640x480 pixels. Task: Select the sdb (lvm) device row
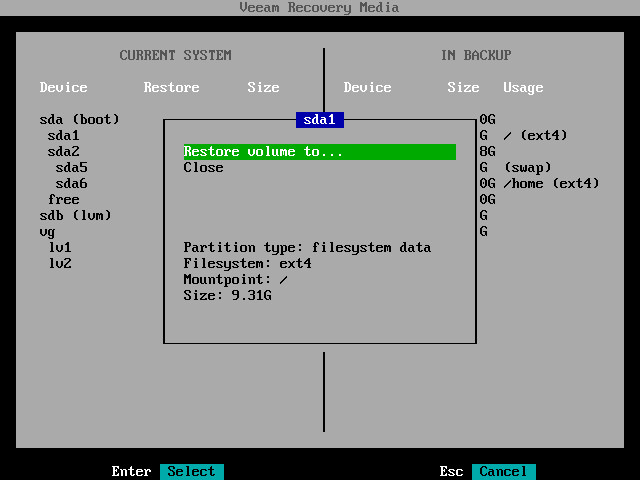(x=76, y=216)
